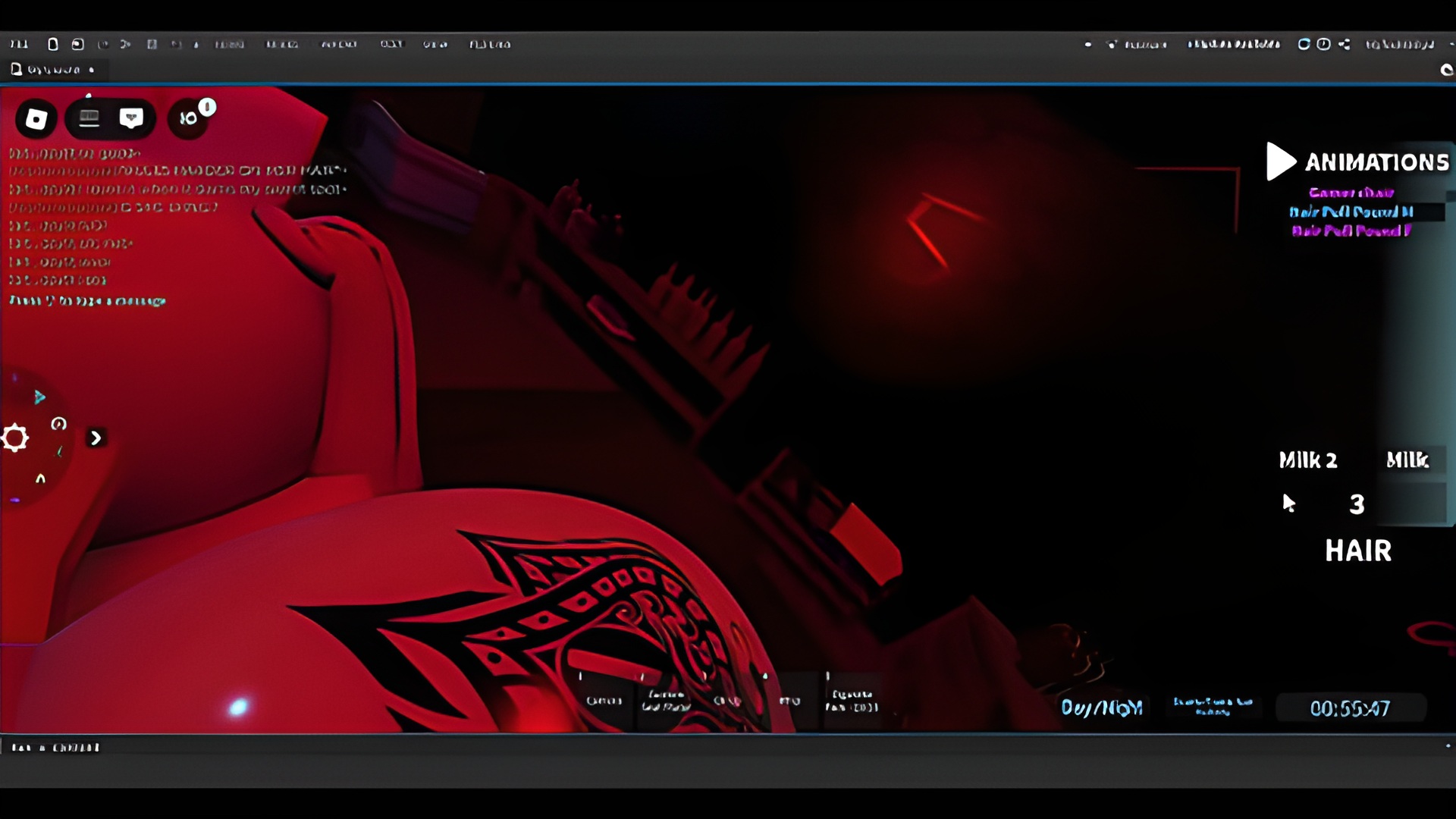
Task: Switch to the open document tab
Action: coord(53,70)
